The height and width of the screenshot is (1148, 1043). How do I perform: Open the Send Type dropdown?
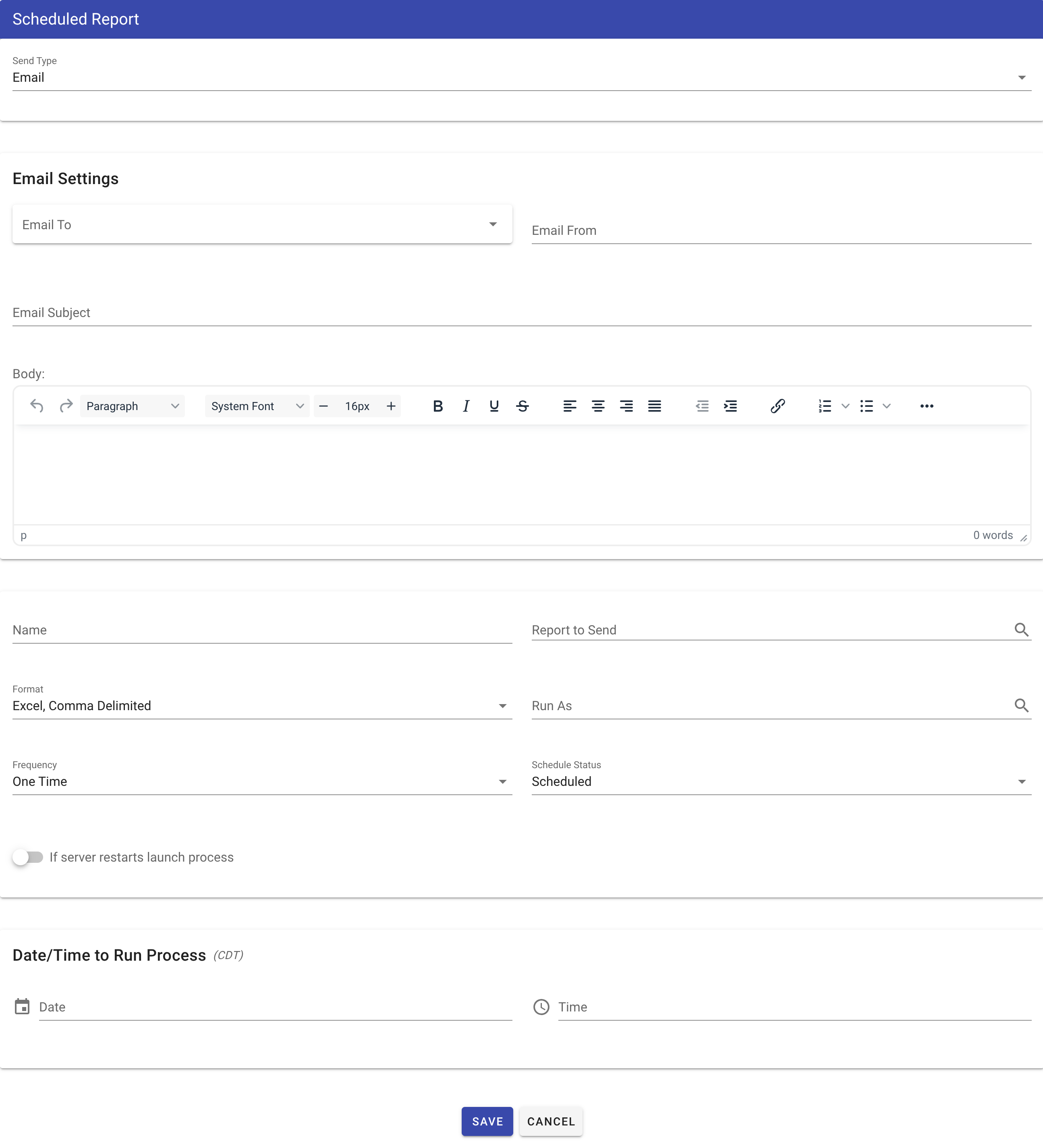click(x=1021, y=77)
